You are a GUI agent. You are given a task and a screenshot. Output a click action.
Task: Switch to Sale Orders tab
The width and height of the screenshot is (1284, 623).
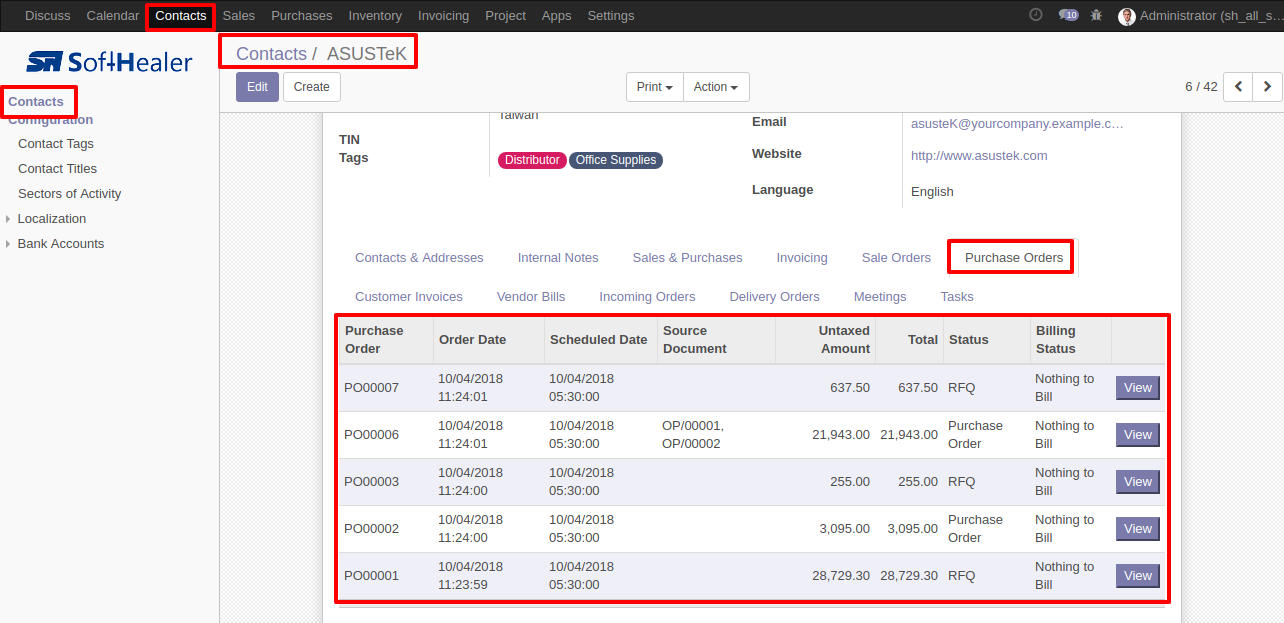pyautogui.click(x=896, y=258)
